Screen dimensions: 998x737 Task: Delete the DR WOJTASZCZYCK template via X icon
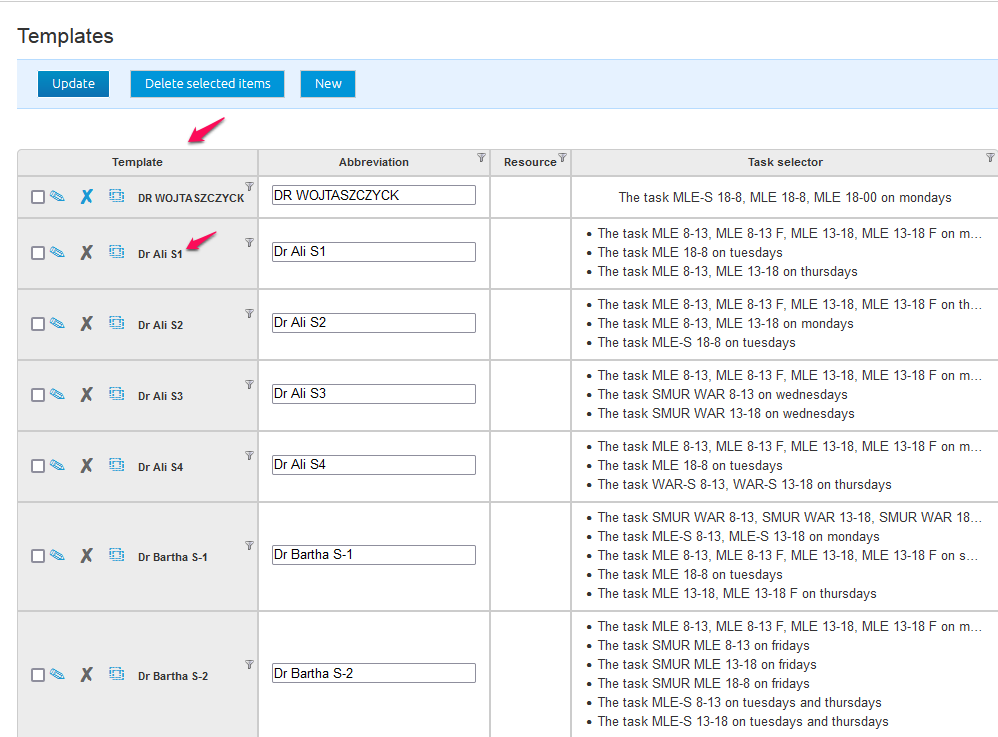pyautogui.click(x=87, y=197)
